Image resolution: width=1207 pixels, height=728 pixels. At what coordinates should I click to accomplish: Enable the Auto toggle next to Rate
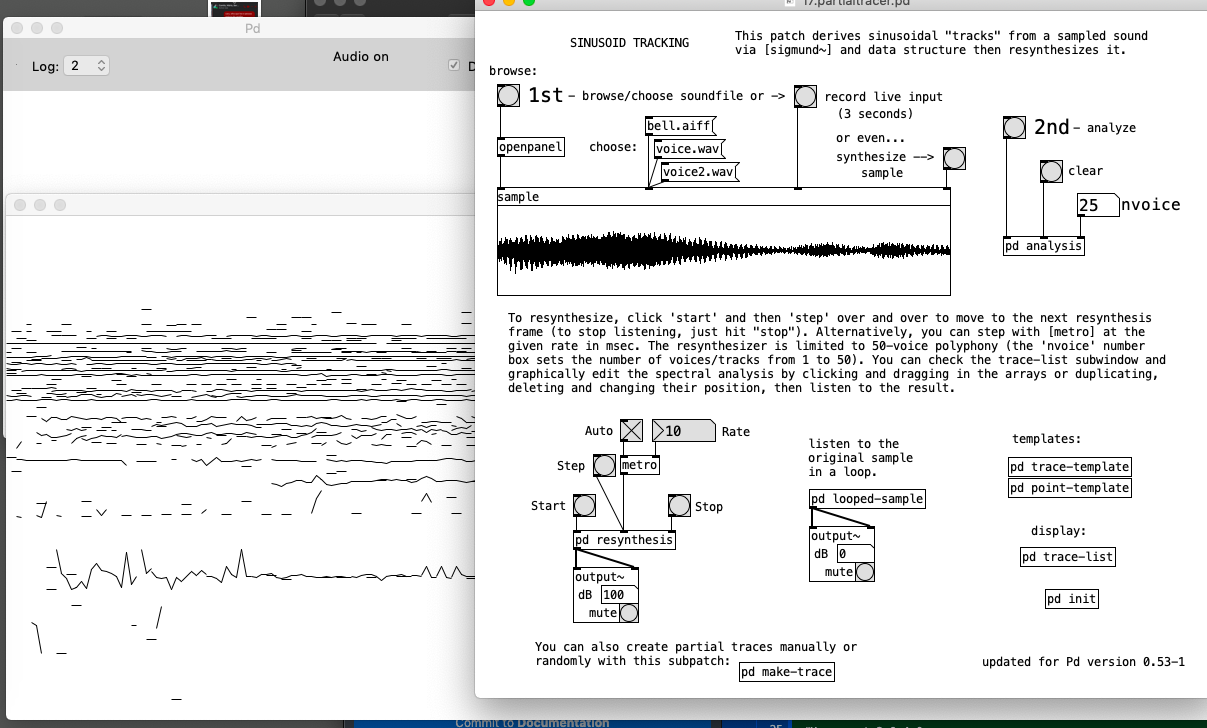[x=631, y=430]
